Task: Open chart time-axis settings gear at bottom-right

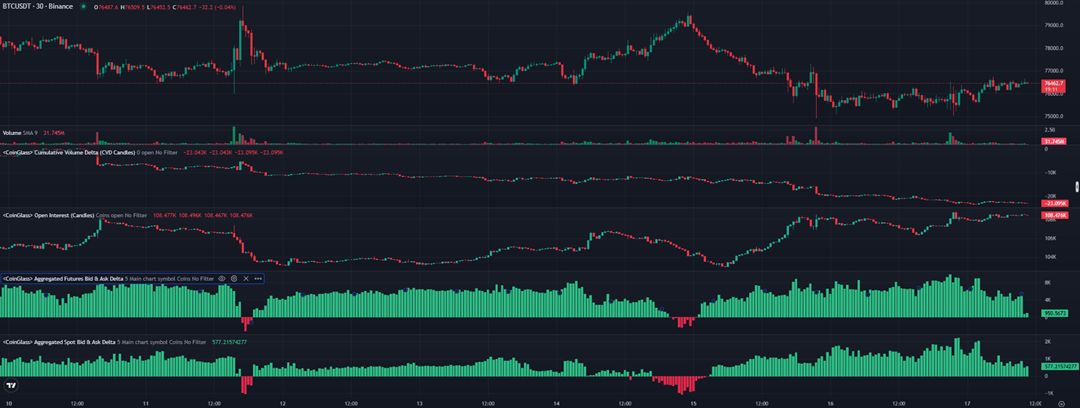Action: (x=1061, y=404)
